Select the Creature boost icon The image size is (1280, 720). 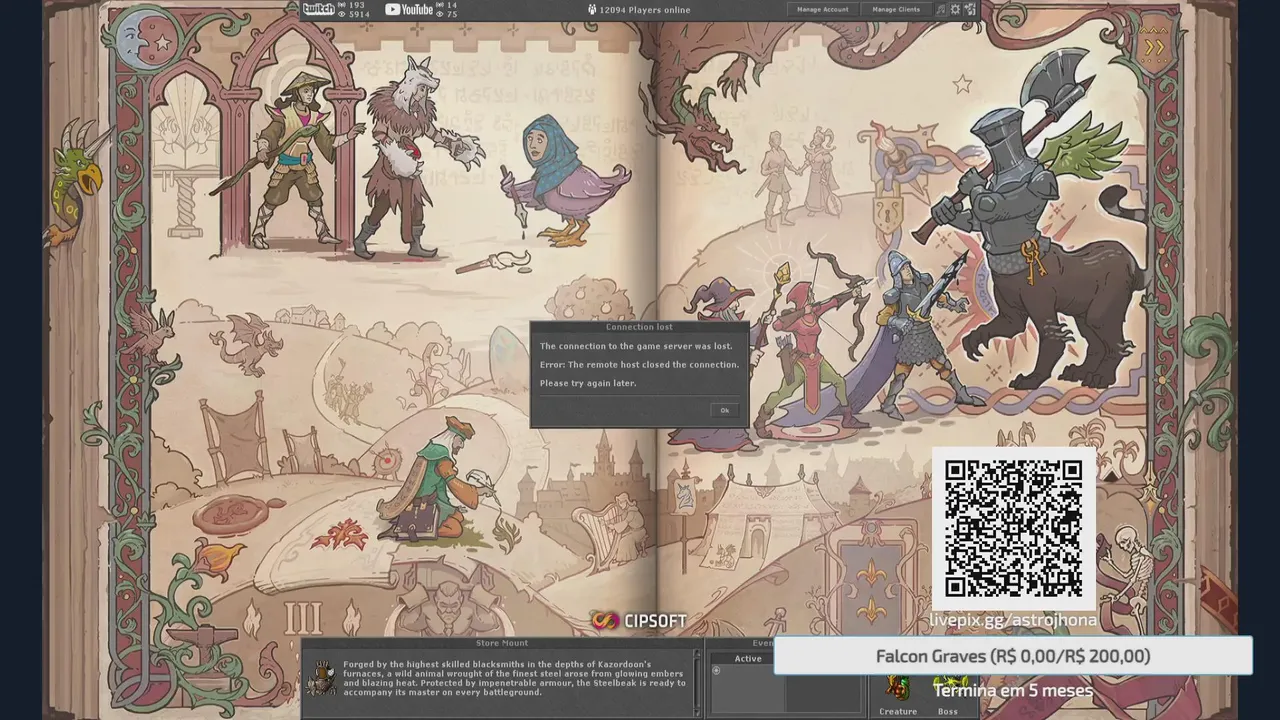pos(897,688)
